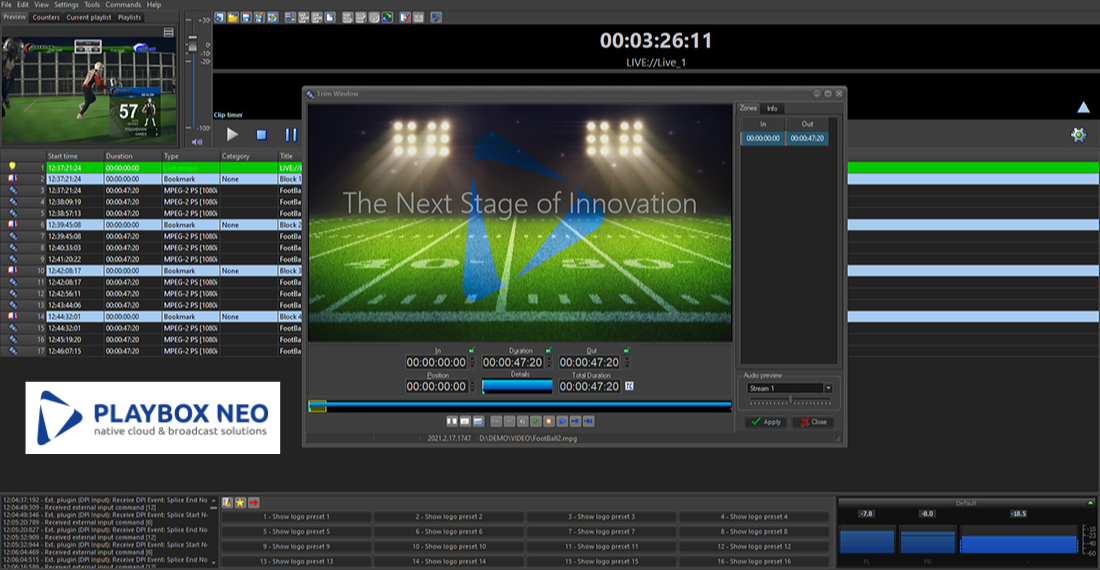Click the TC icon beside Total Duration
1100x570 pixels.
pos(629,386)
